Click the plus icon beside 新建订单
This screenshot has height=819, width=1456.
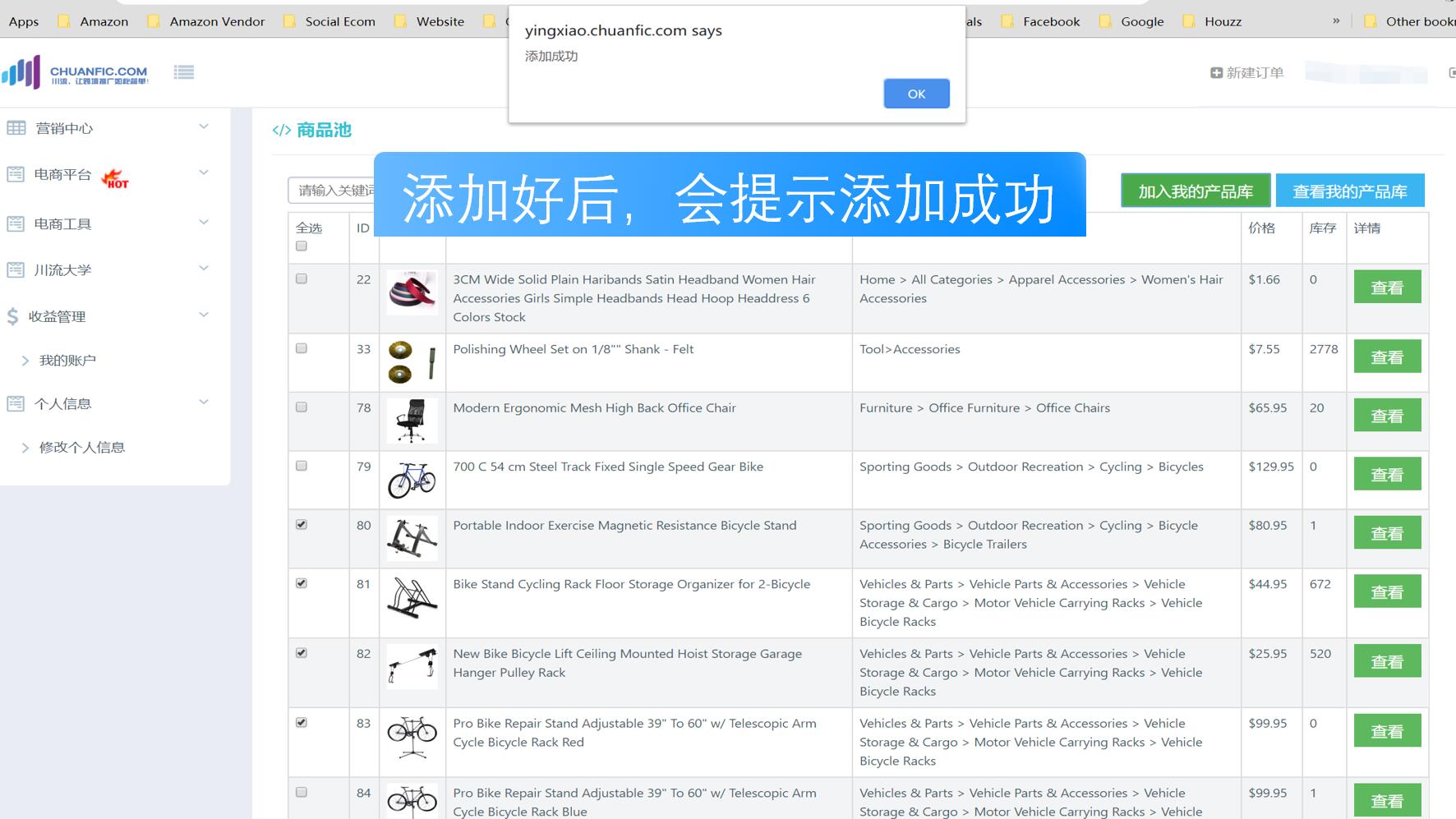click(x=1216, y=73)
